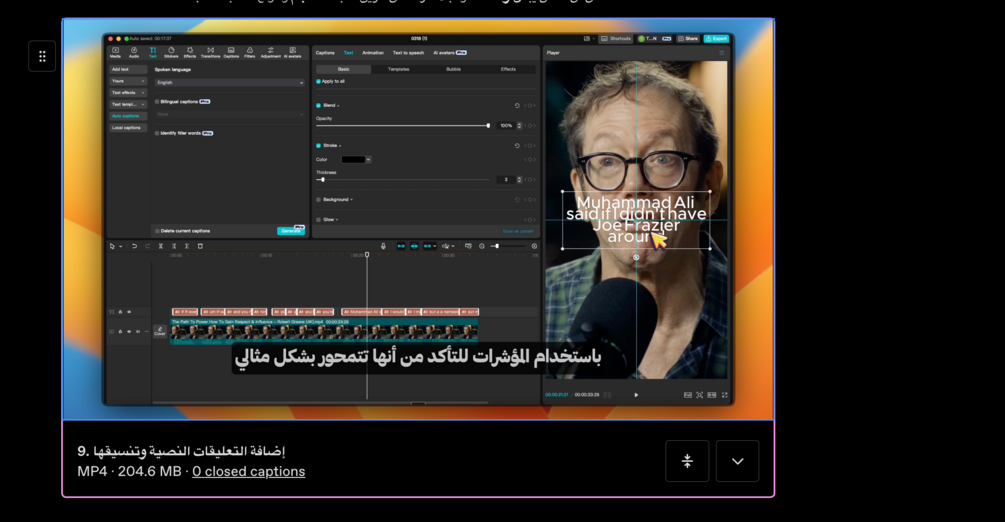
Task: Click the Delete trash icon in timeline toolbar
Action: click(200, 246)
